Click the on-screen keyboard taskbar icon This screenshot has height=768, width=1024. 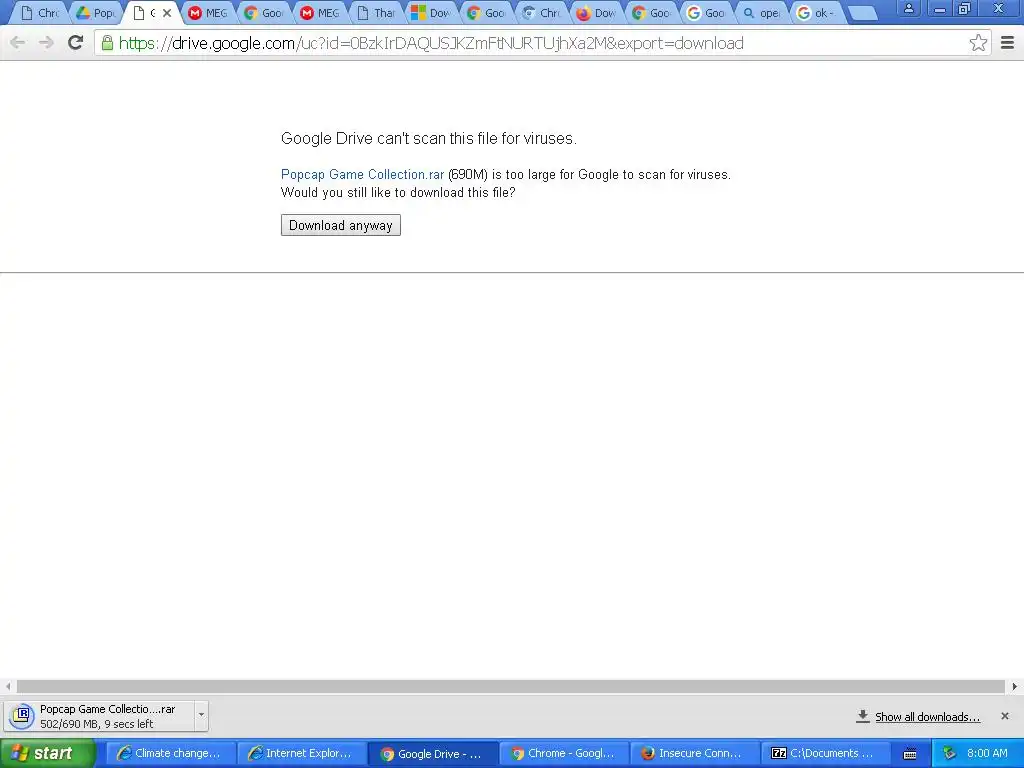(910, 754)
